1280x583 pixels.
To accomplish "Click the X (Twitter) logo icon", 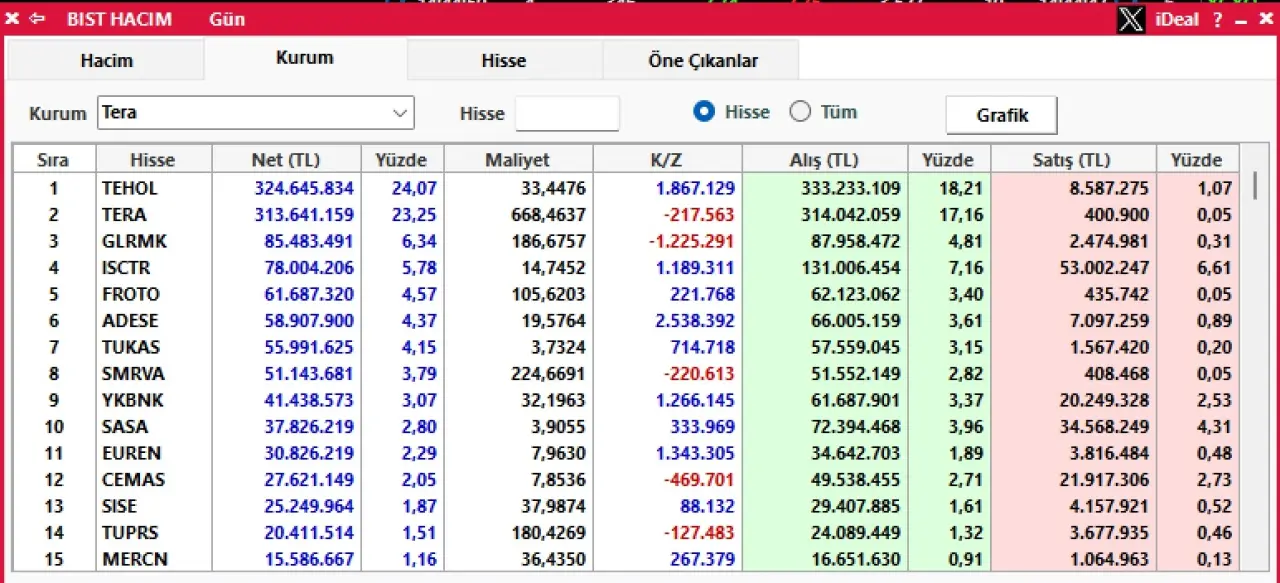I will (1130, 19).
